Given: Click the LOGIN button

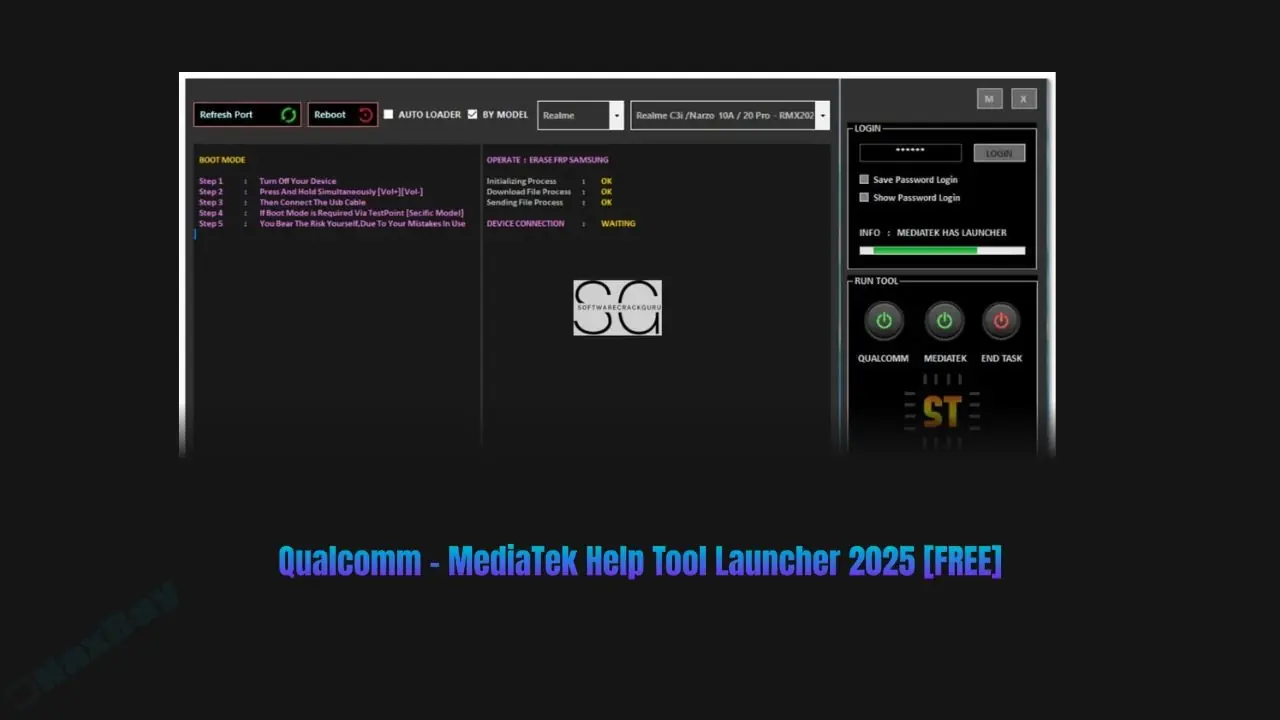Looking at the screenshot, I should point(999,153).
